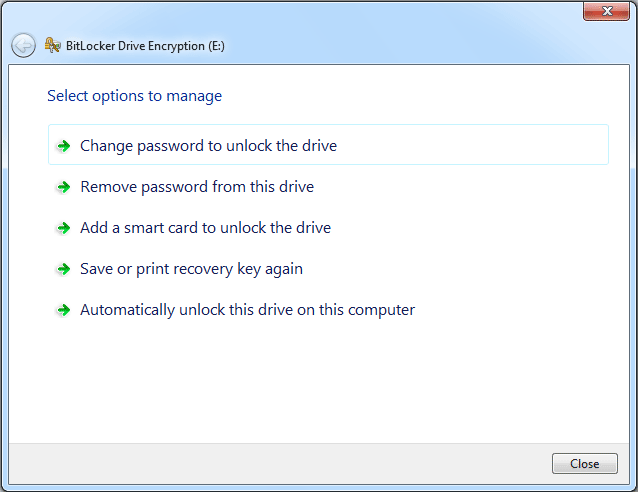Click green arrow beside Remove password option

coord(64,187)
